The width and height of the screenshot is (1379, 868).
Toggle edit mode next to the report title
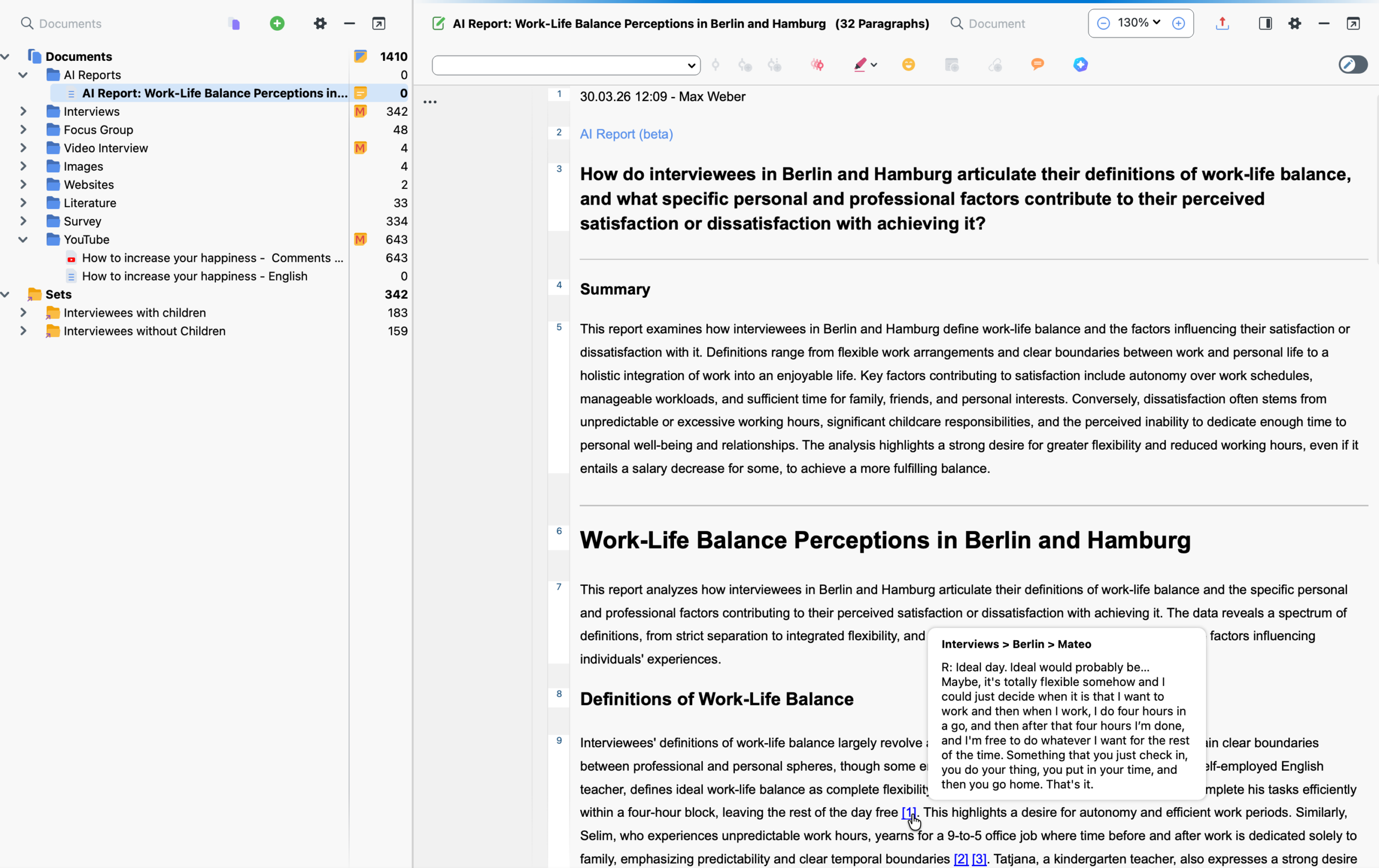[438, 24]
